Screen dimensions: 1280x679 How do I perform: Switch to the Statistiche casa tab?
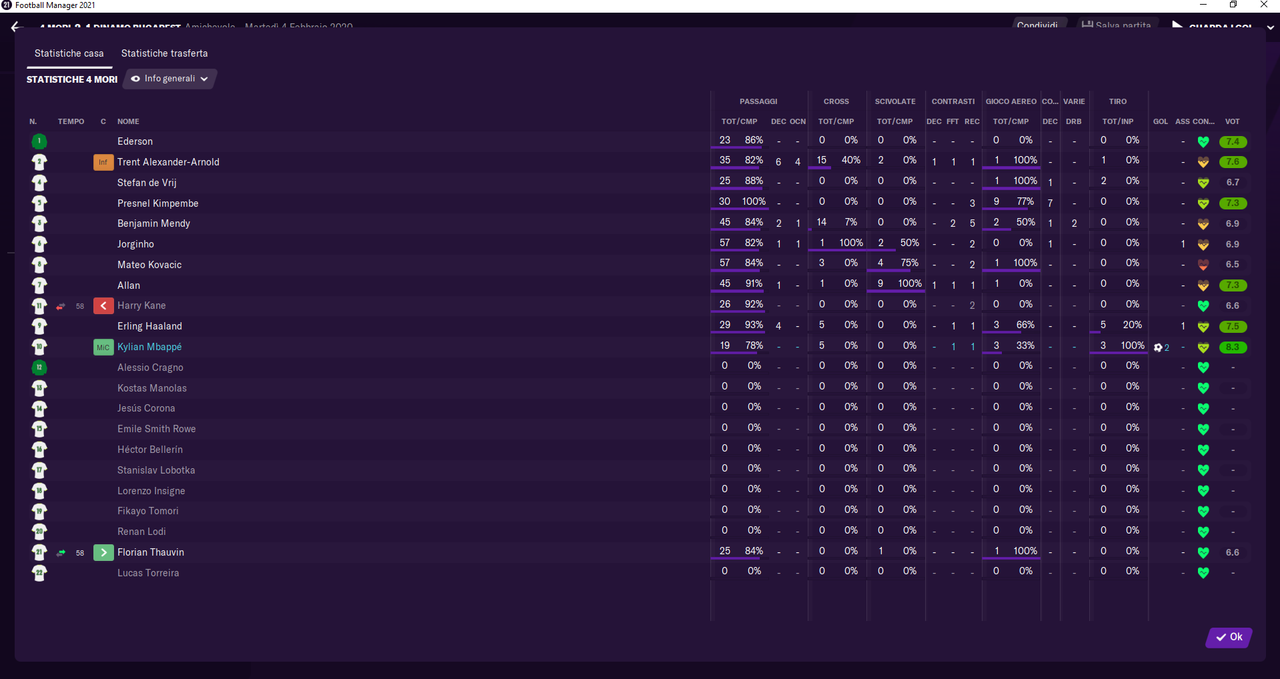coord(69,53)
